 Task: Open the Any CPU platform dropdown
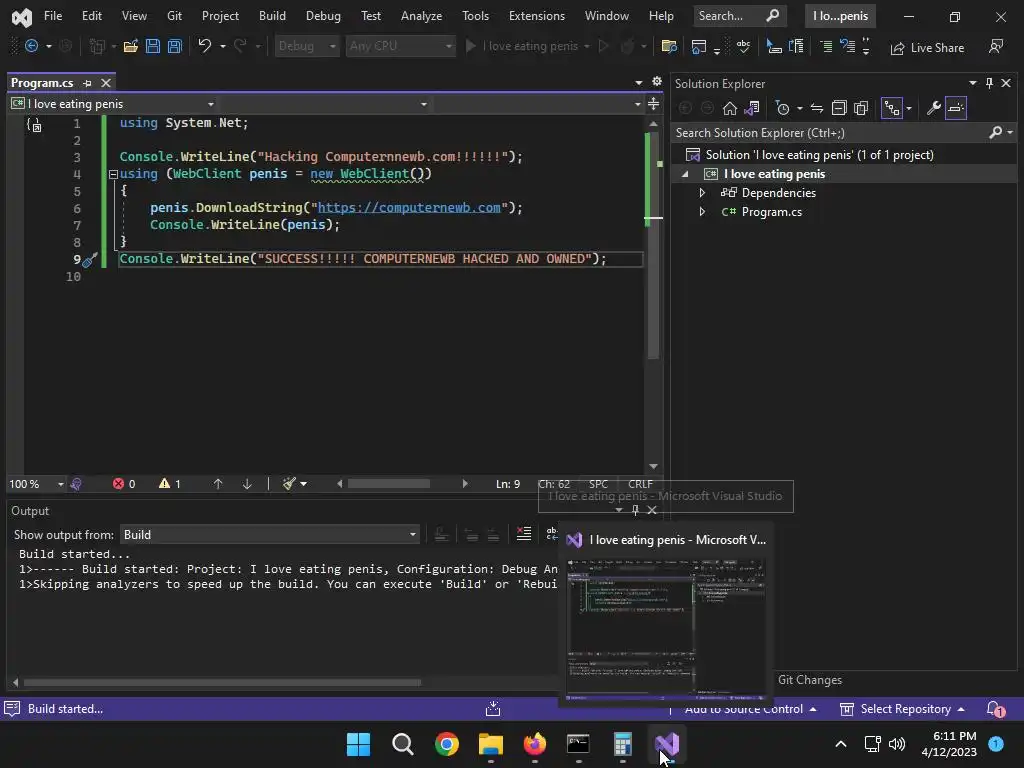400,46
